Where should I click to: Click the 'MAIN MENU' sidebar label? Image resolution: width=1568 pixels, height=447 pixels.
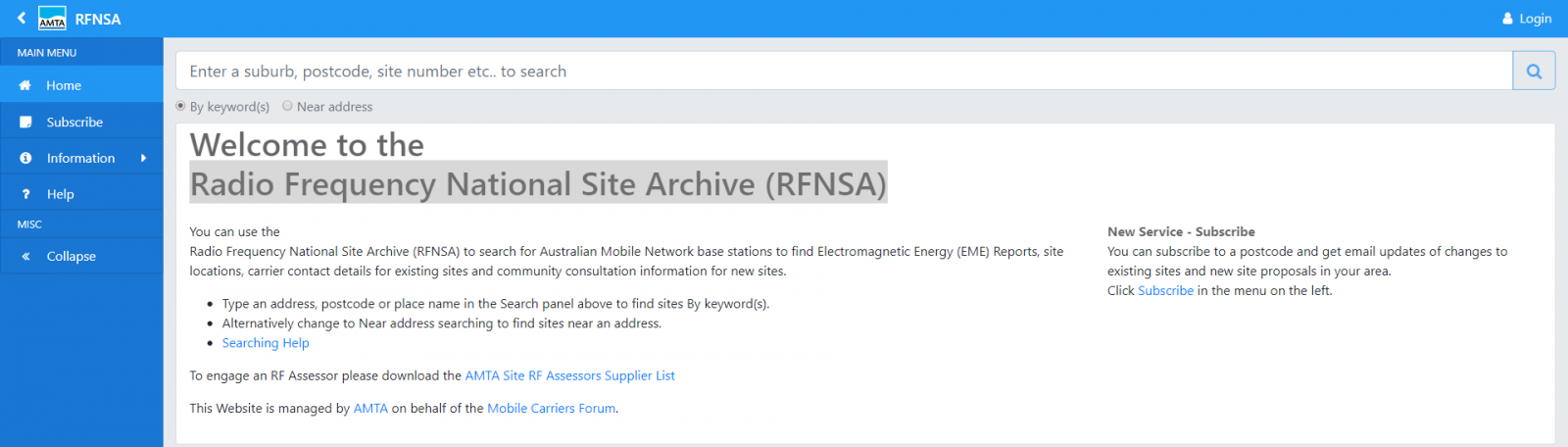coord(46,53)
